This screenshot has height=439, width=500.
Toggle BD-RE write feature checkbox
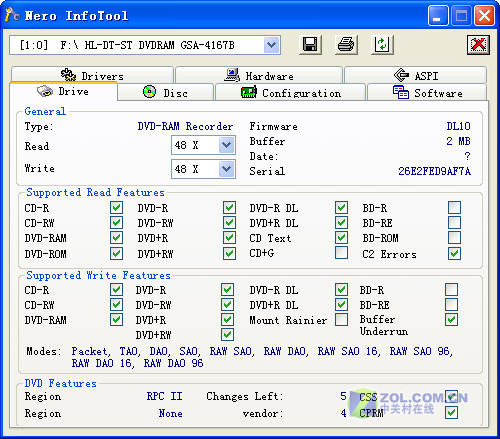[x=451, y=304]
